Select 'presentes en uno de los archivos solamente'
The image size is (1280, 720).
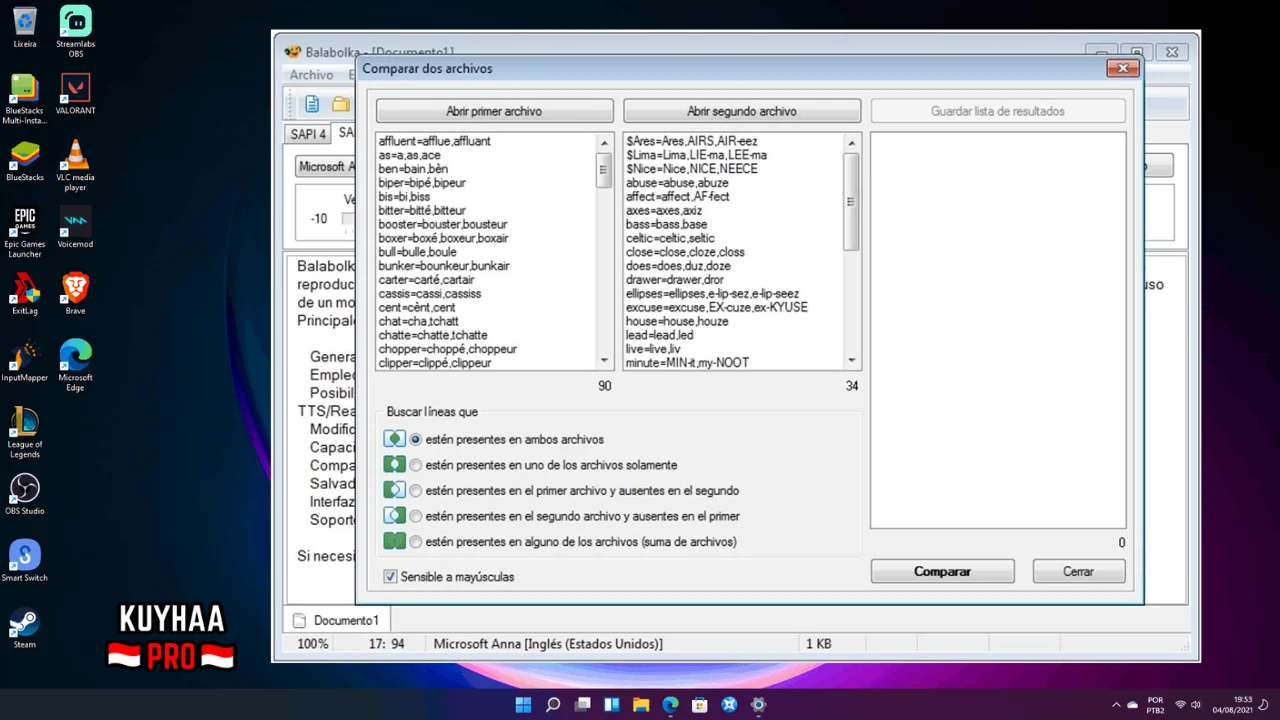[x=416, y=465]
